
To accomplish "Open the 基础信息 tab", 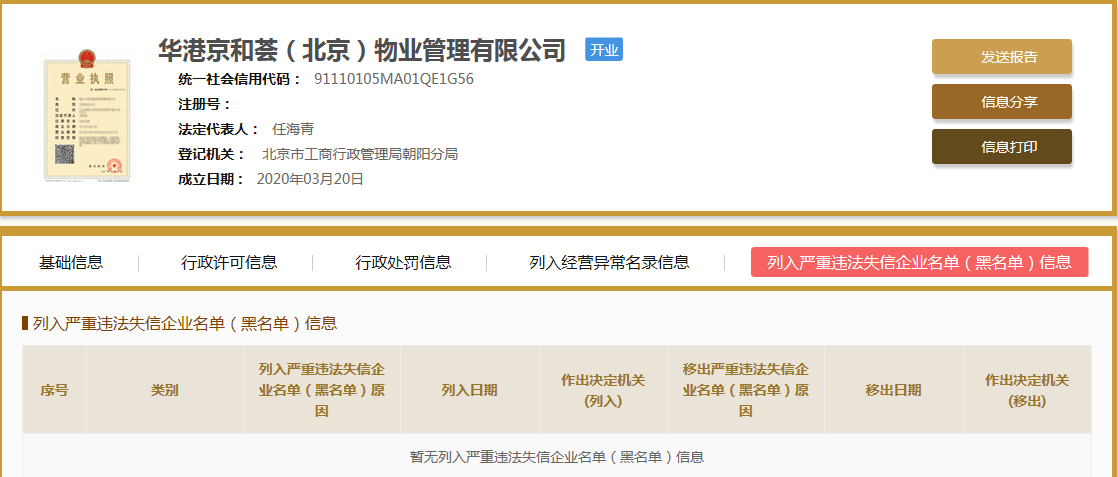I will [71, 262].
